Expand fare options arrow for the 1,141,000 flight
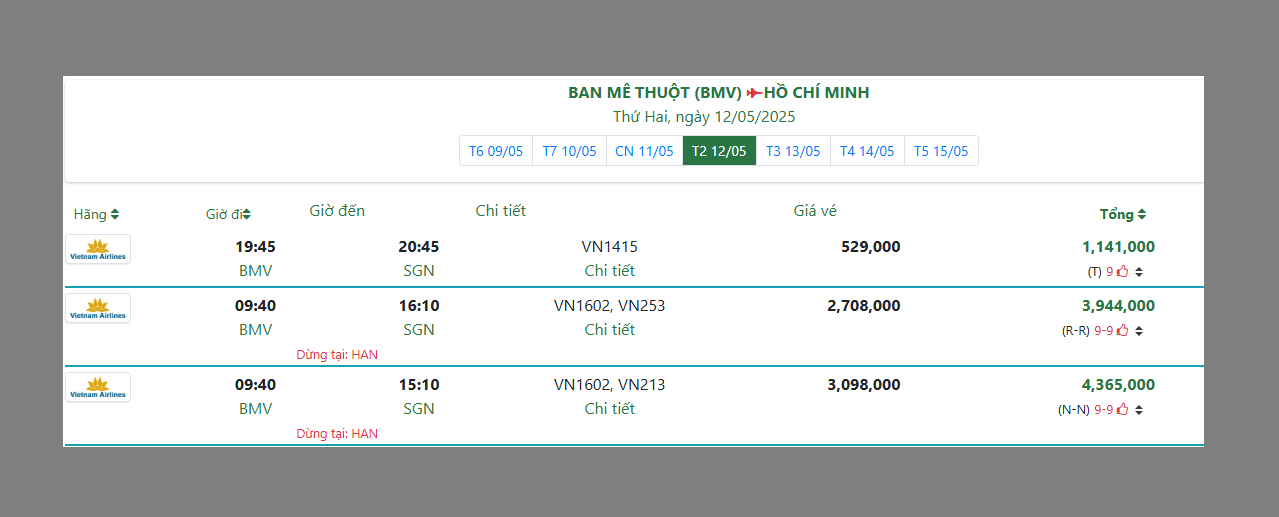 point(1138,272)
